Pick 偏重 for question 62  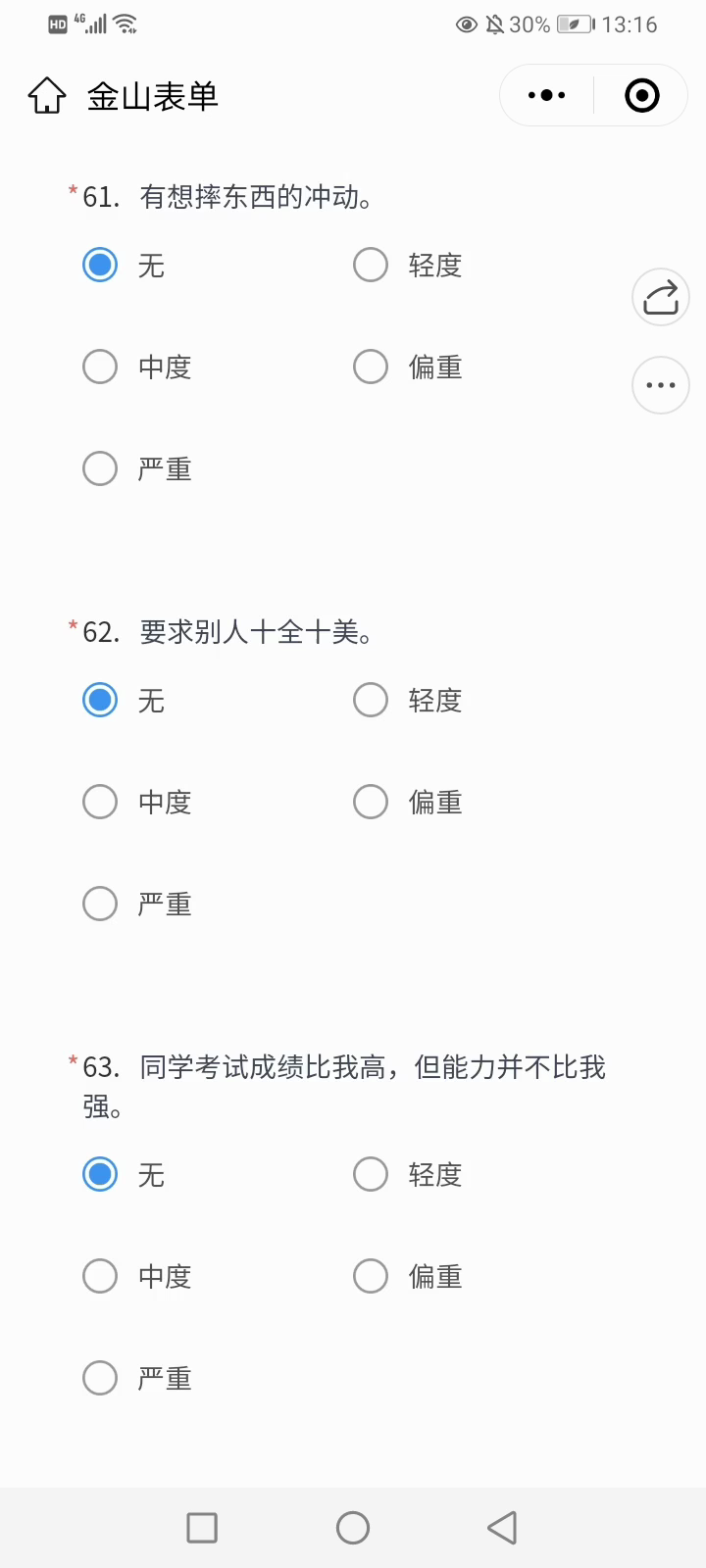point(371,802)
